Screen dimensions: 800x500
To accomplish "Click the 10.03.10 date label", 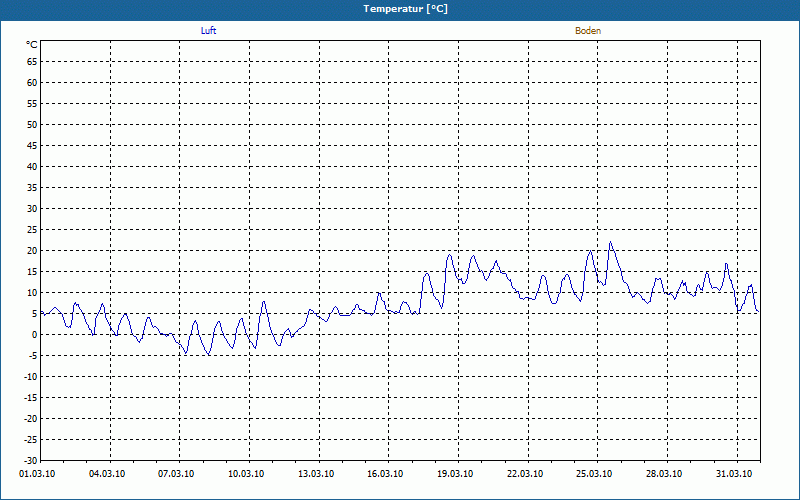I will coord(246,474).
